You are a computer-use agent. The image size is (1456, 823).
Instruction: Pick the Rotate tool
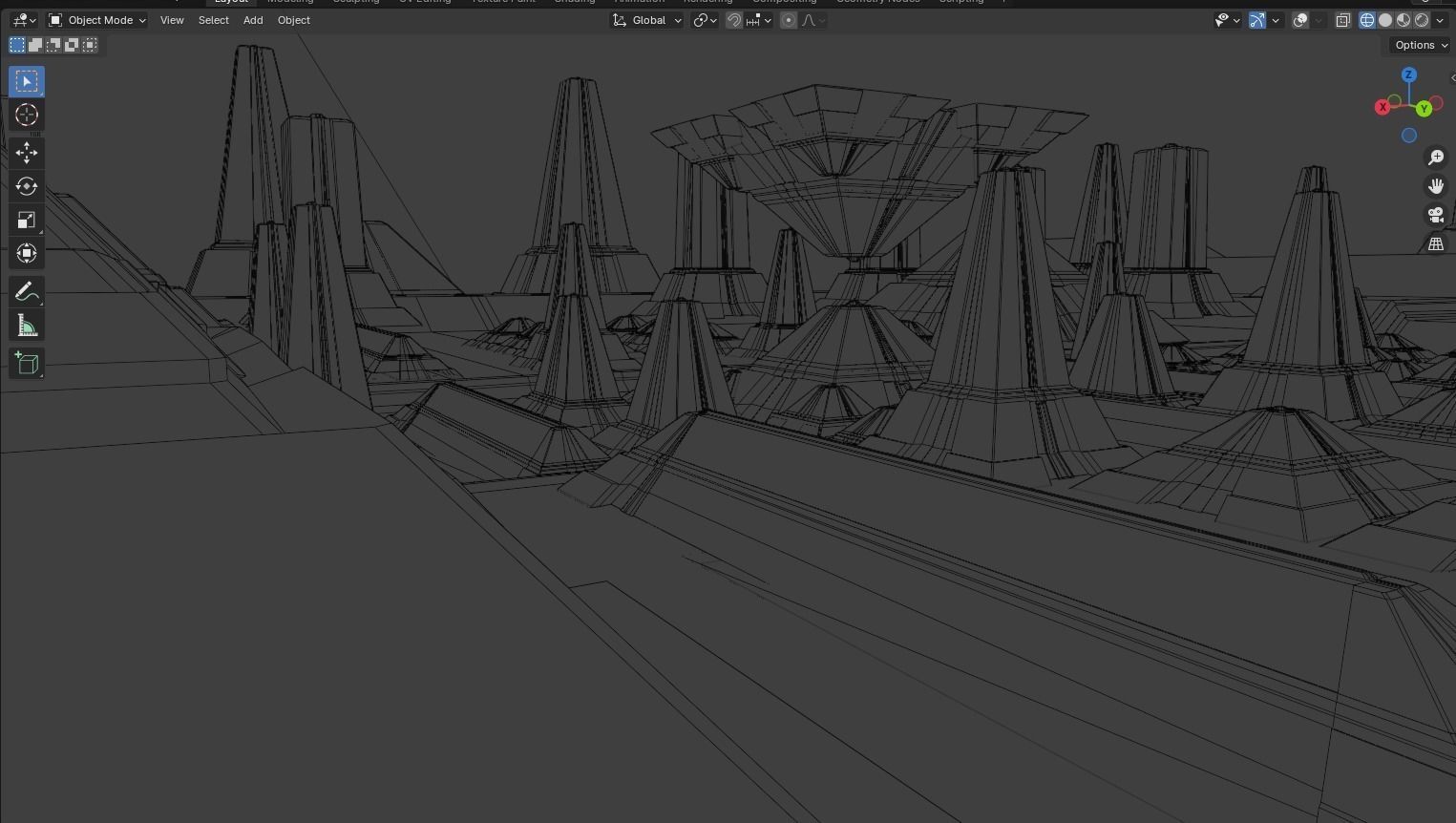click(x=27, y=186)
